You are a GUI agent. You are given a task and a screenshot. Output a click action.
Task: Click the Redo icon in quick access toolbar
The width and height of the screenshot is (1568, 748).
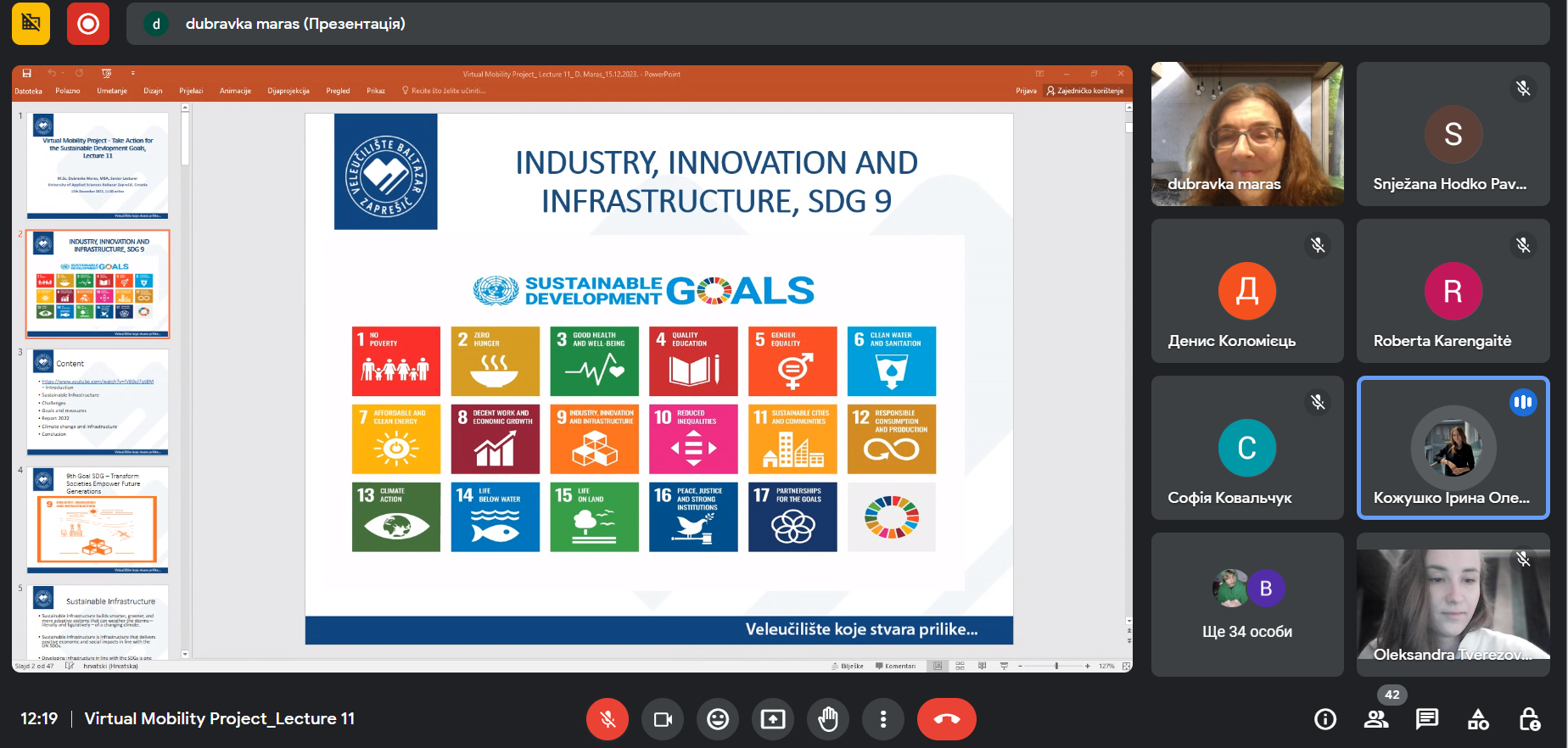80,74
